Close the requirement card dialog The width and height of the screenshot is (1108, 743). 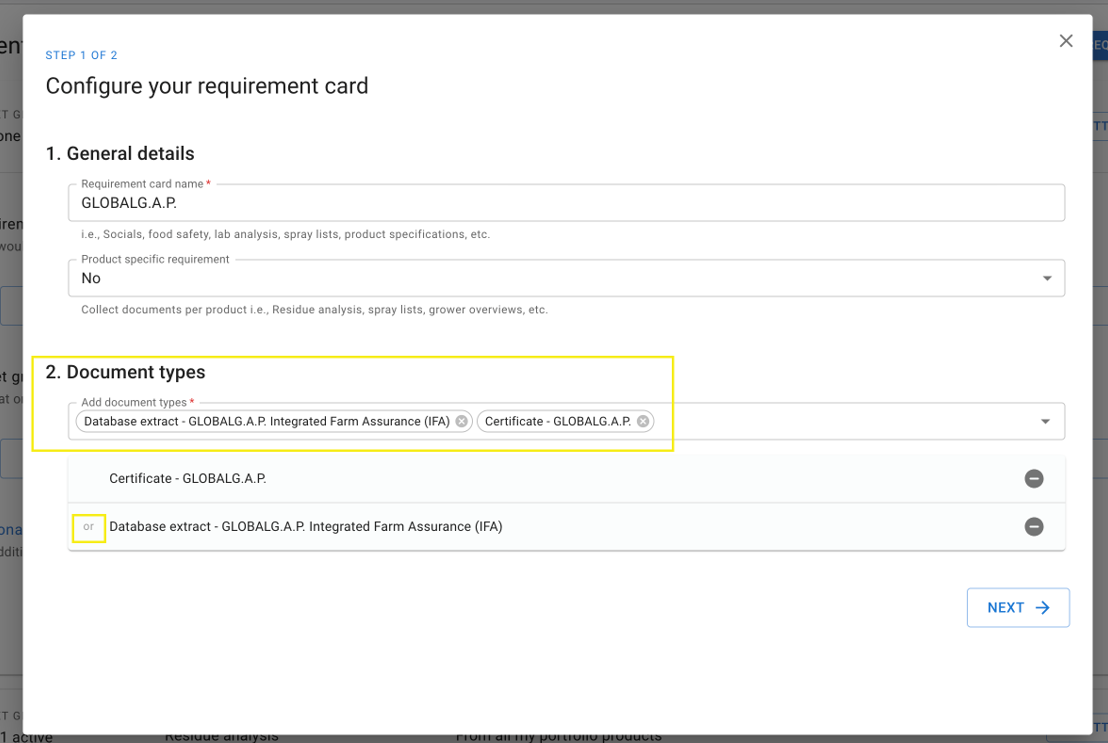pyautogui.click(x=1066, y=41)
